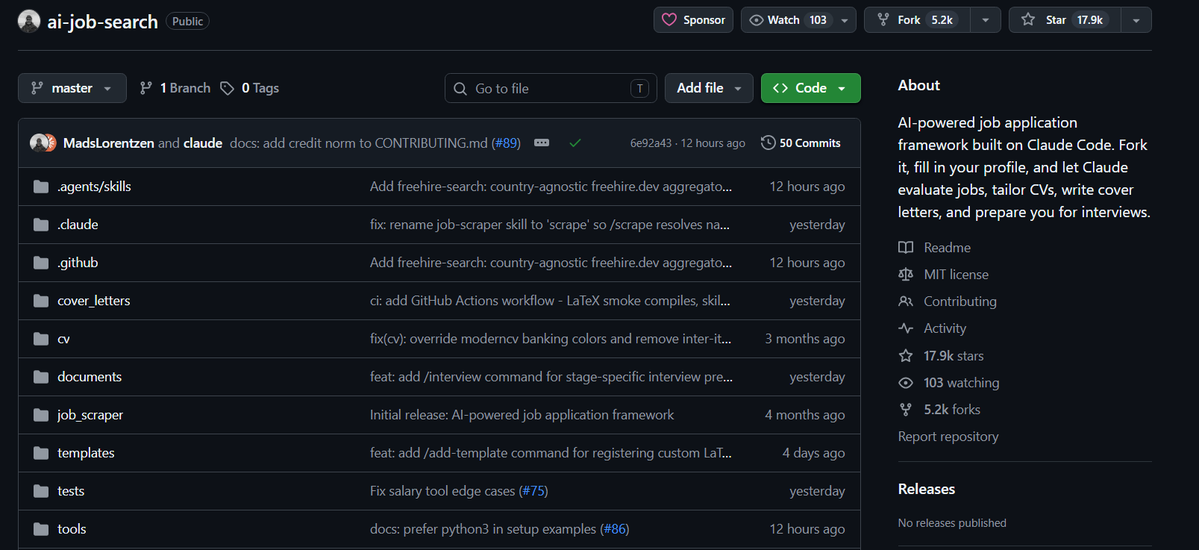1199x550 pixels.
Task: Open the .github folder
Action: (x=77, y=262)
